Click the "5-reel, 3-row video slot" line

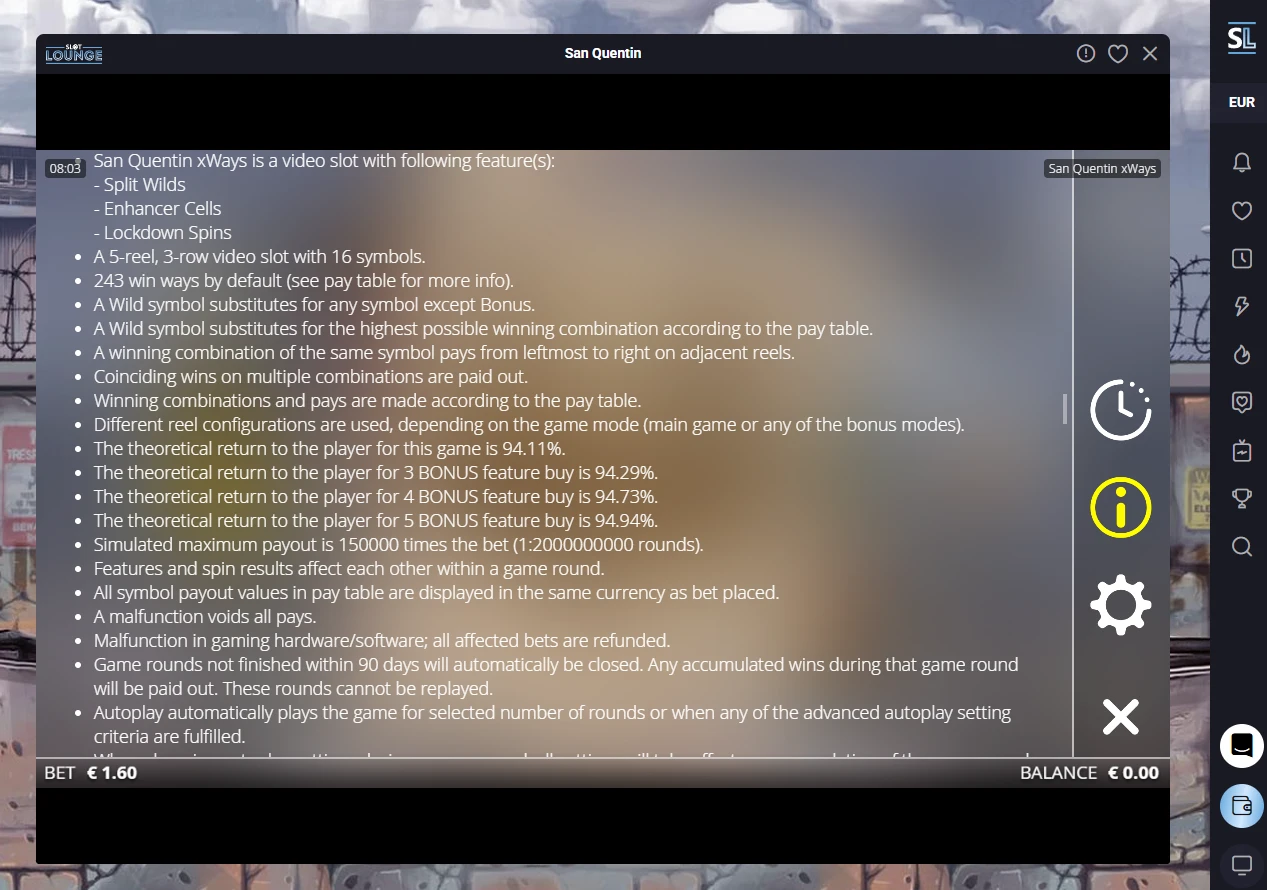tap(260, 257)
